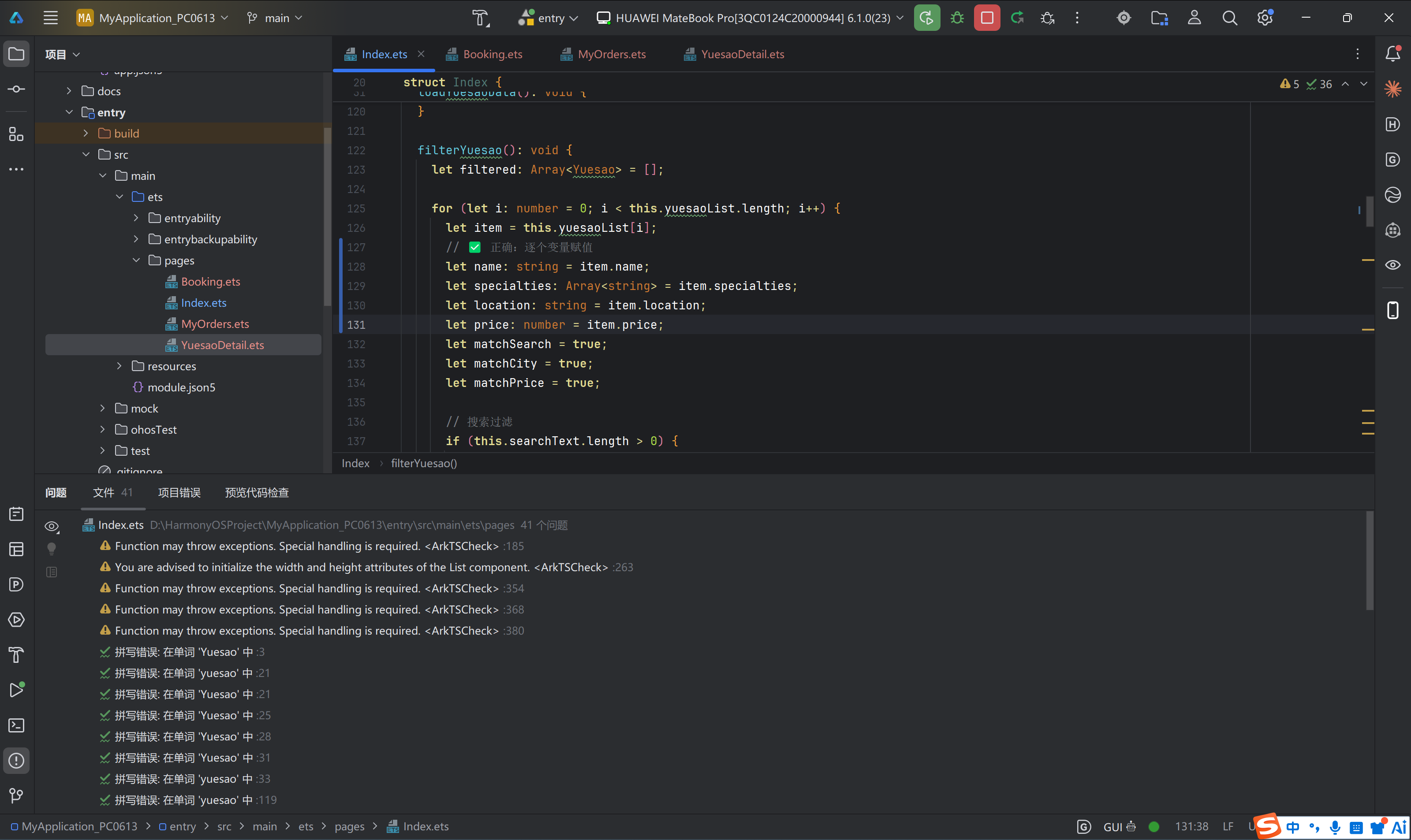Open the commit tool window icon
The image size is (1411, 840).
point(16,89)
